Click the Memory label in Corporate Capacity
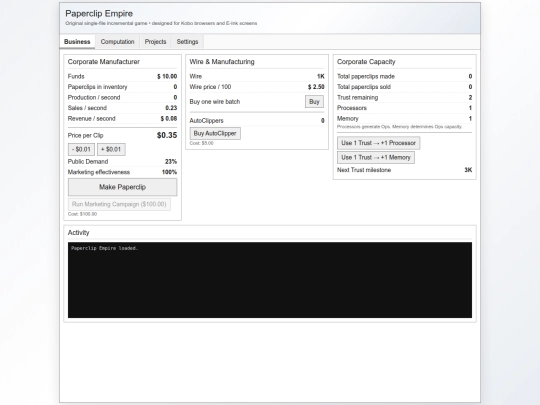 (348, 118)
